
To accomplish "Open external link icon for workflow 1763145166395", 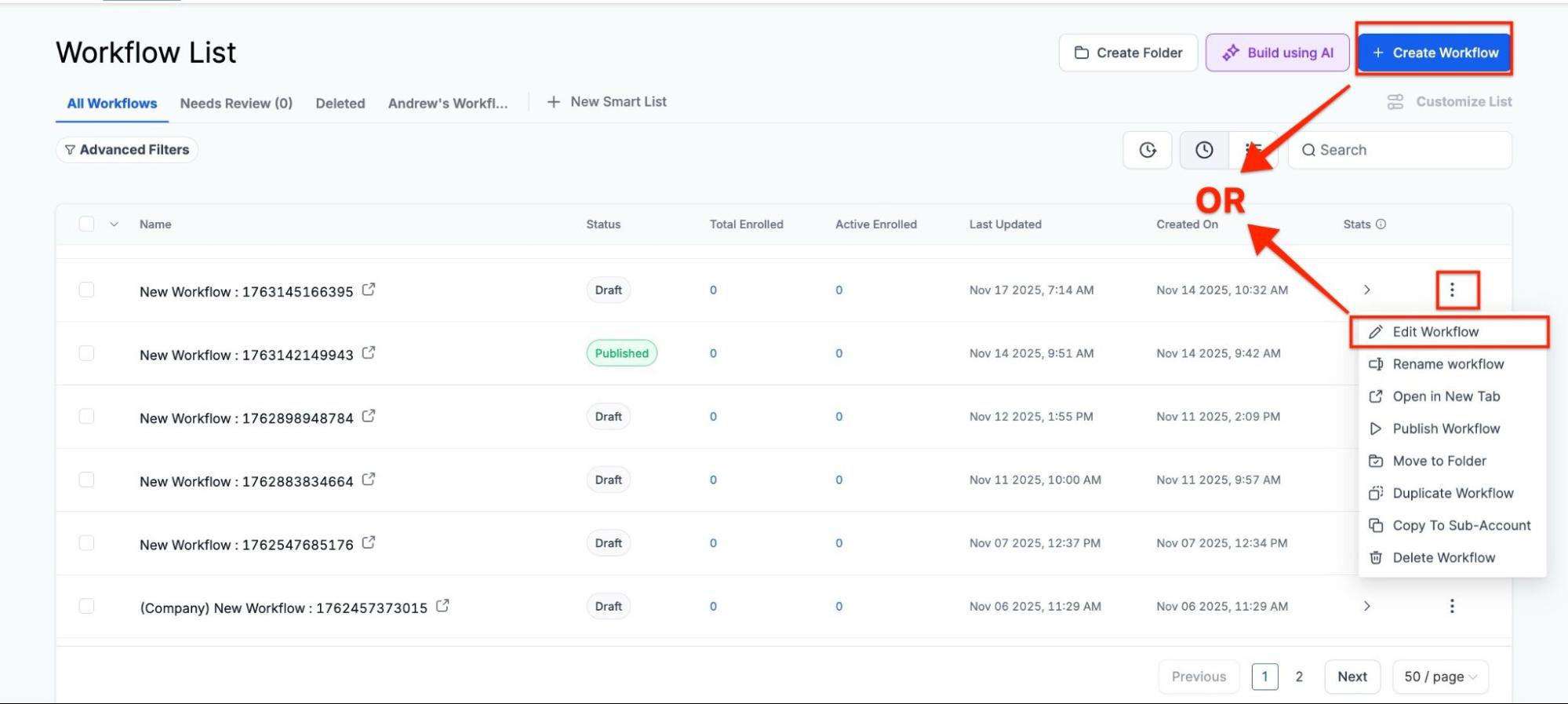I will (369, 290).
